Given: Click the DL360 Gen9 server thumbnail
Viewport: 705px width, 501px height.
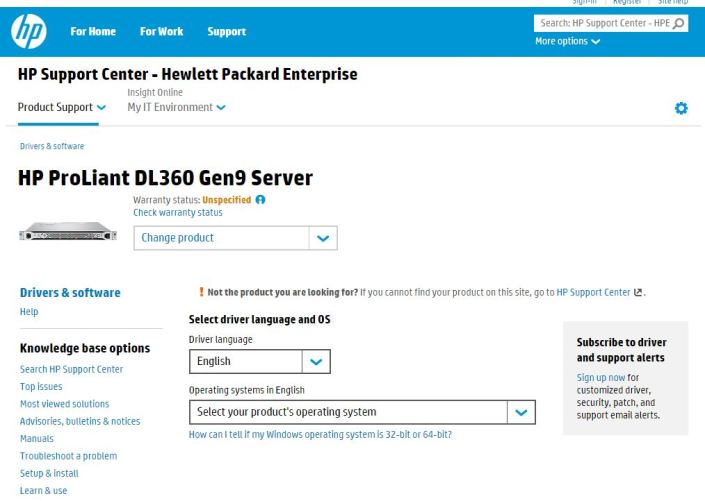Looking at the screenshot, I should coord(68,231).
